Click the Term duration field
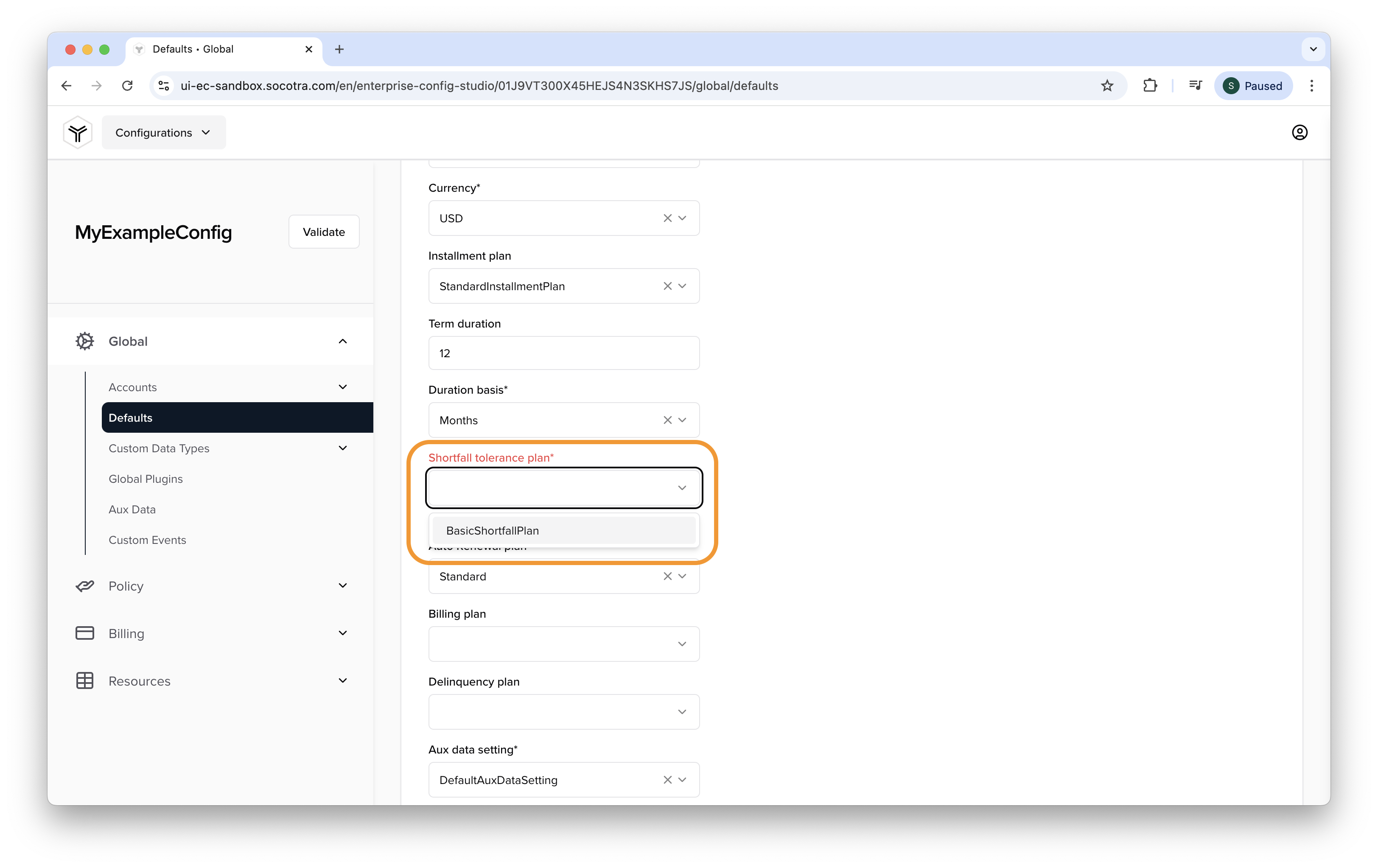Image resolution: width=1378 pixels, height=868 pixels. (564, 353)
